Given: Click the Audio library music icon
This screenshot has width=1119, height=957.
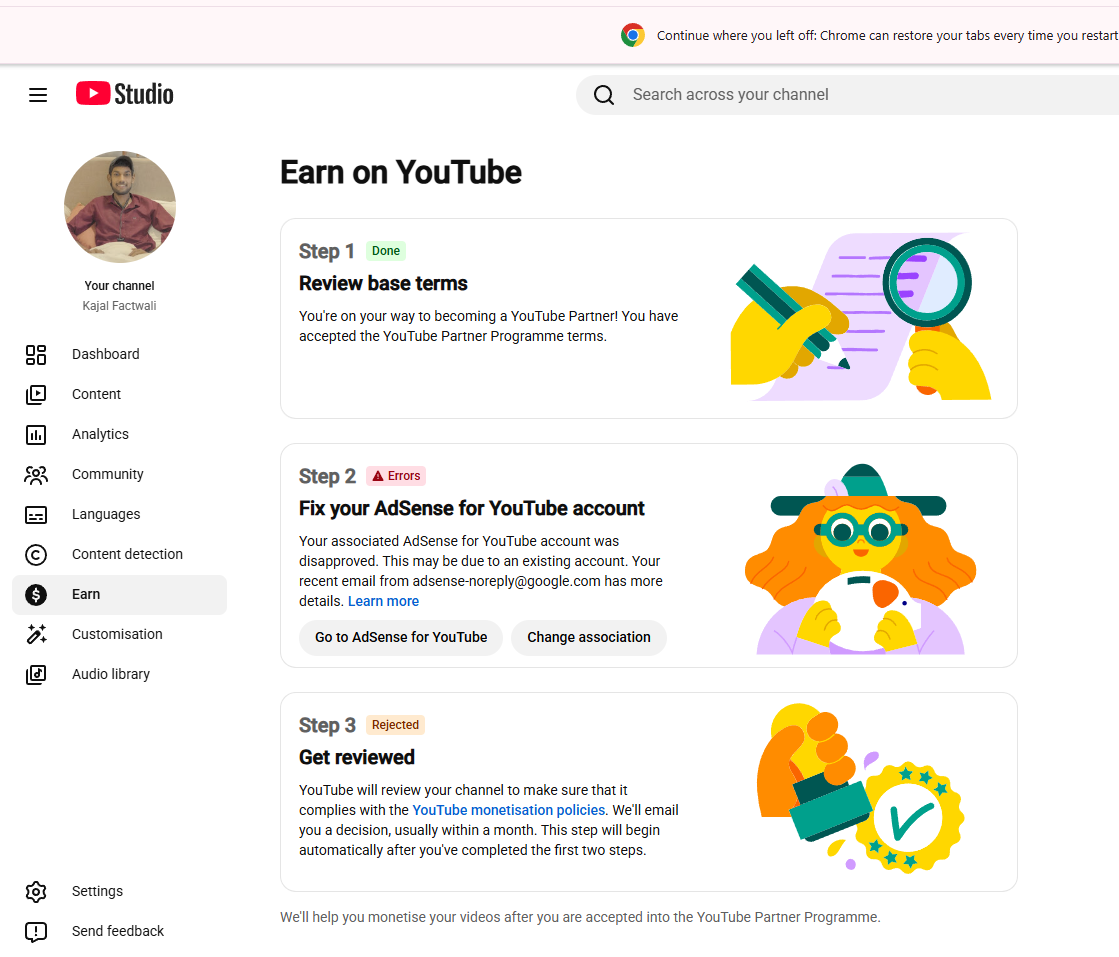Looking at the screenshot, I should click(36, 674).
